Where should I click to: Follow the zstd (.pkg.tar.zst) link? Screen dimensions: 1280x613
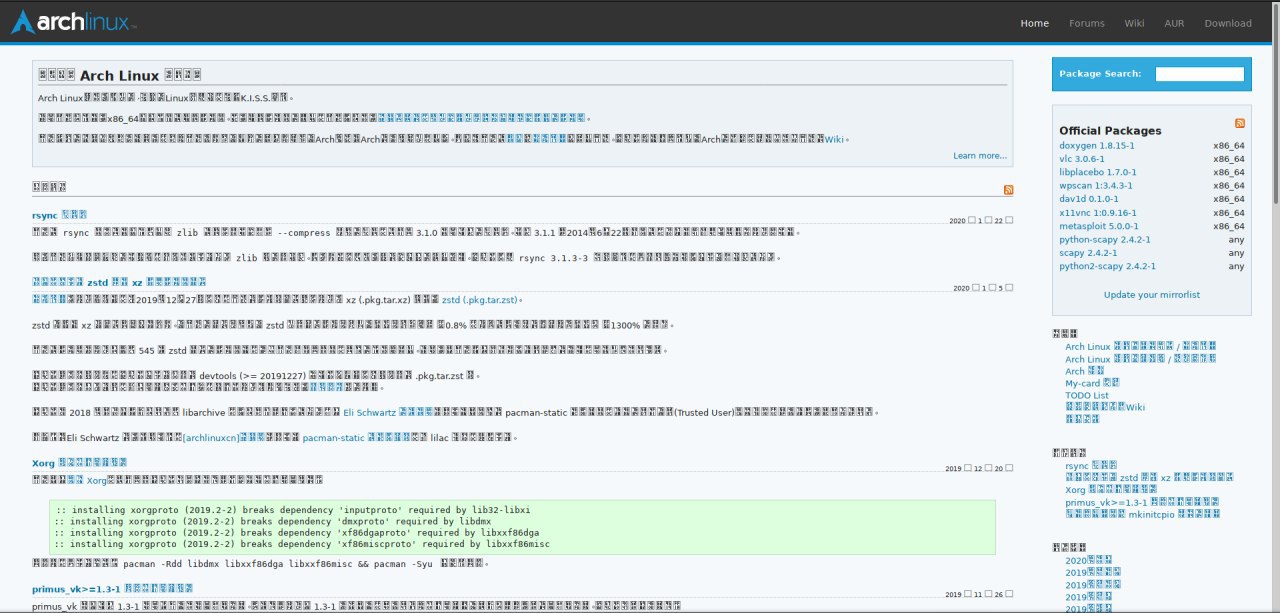point(481,300)
